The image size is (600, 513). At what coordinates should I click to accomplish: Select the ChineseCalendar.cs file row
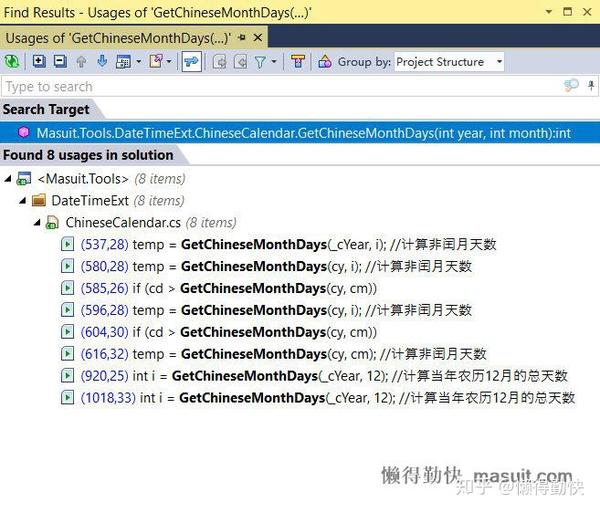(300, 222)
